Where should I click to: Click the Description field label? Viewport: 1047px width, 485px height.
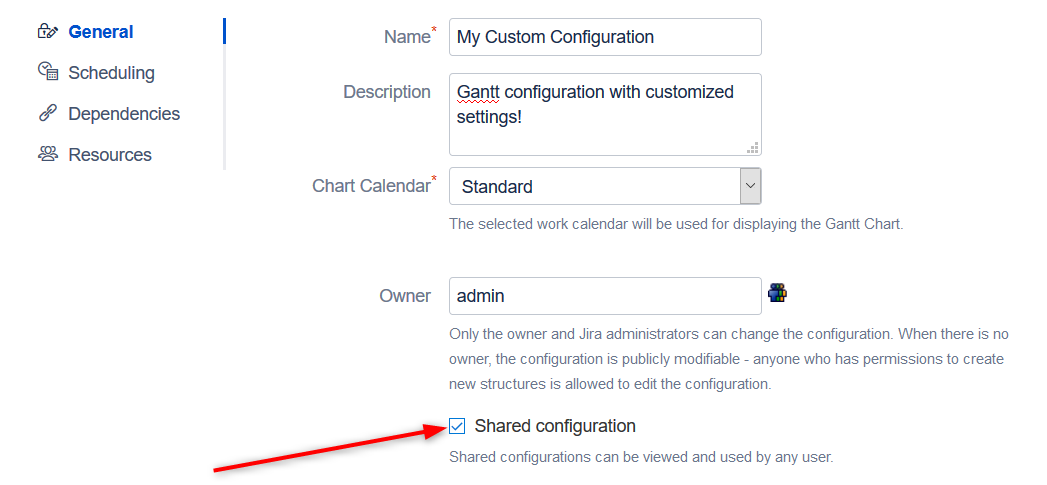point(387,92)
